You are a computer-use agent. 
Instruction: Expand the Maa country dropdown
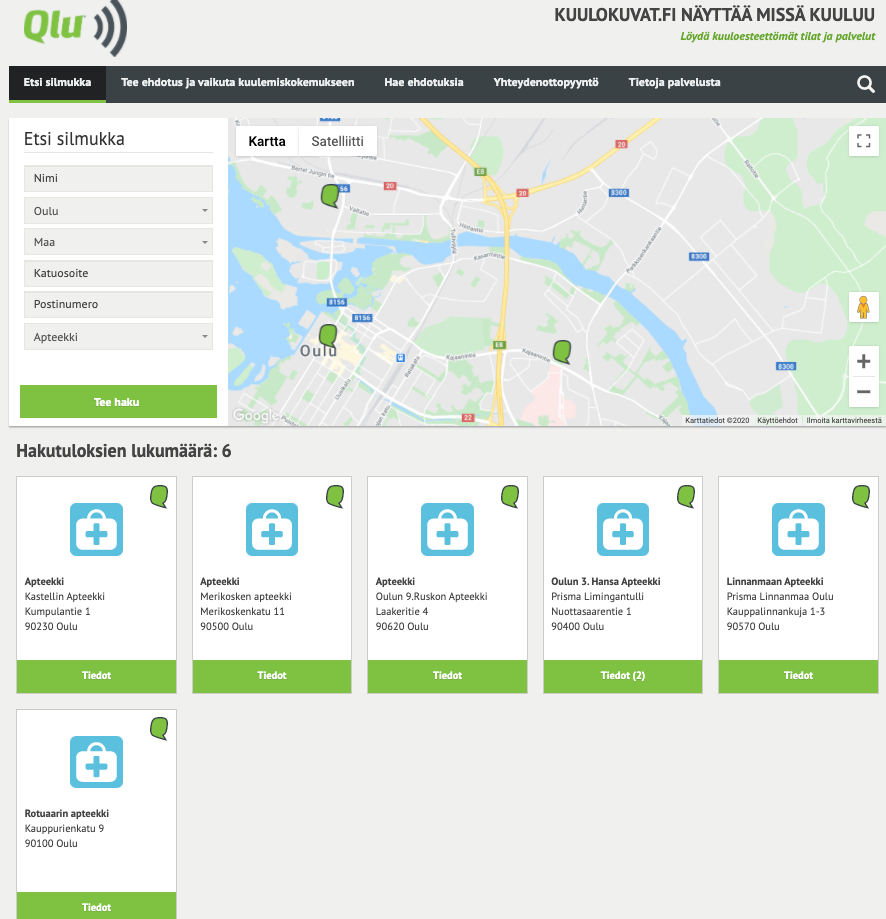pyautogui.click(x=118, y=242)
